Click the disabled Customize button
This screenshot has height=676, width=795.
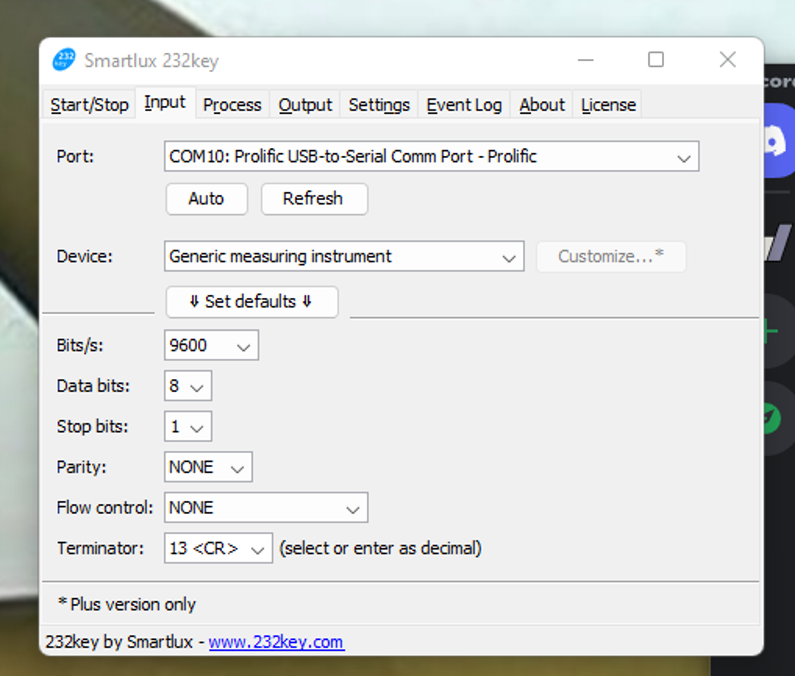(x=611, y=256)
